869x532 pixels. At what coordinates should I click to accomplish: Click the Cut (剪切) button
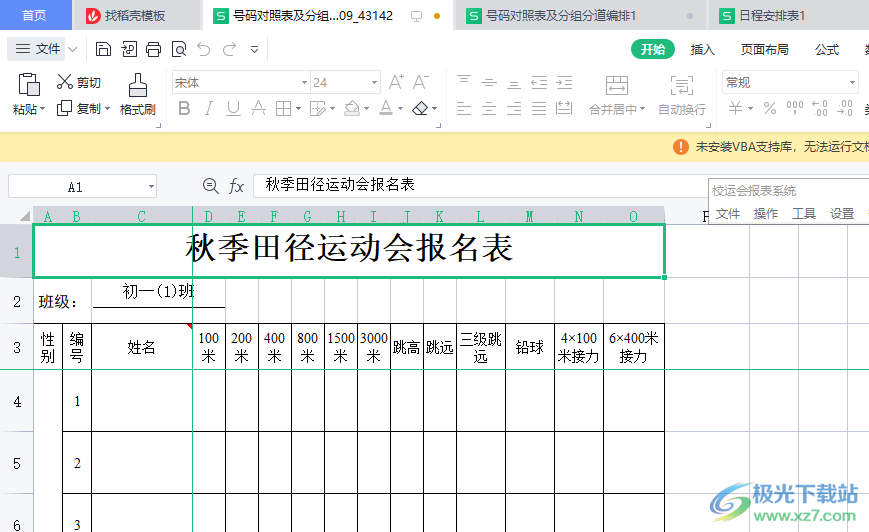click(x=79, y=82)
